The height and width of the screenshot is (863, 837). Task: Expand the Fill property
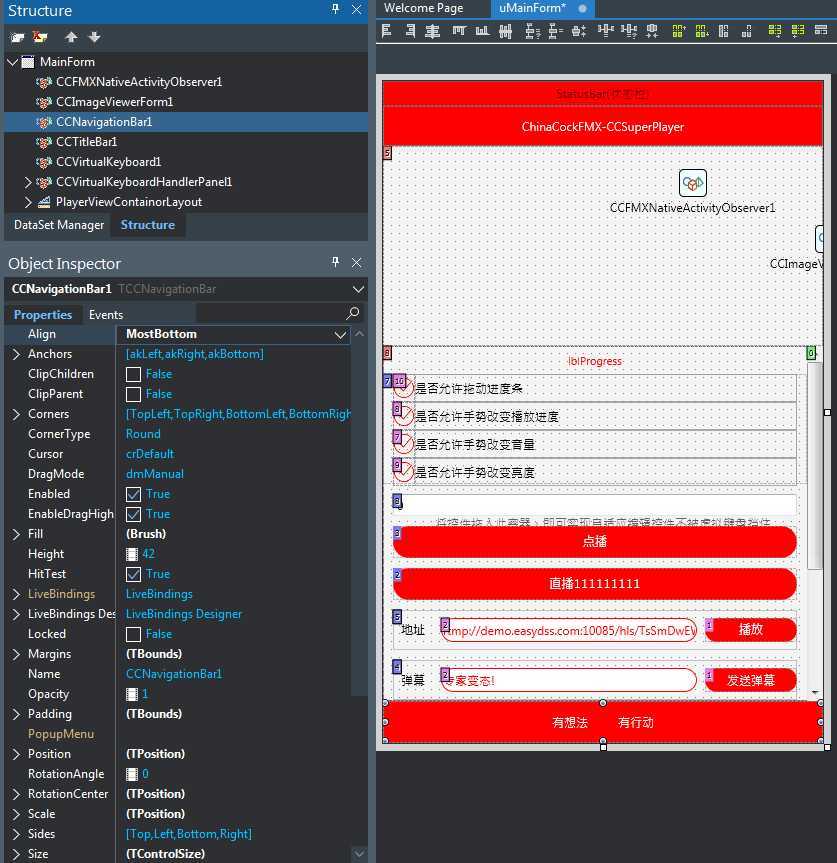click(x=16, y=534)
